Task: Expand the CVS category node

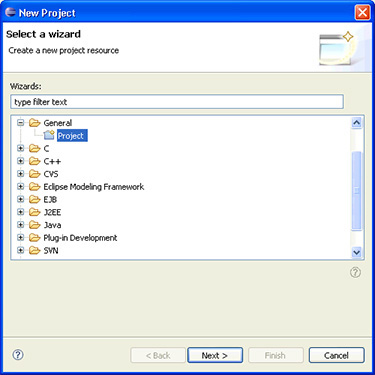Action: (x=21, y=174)
